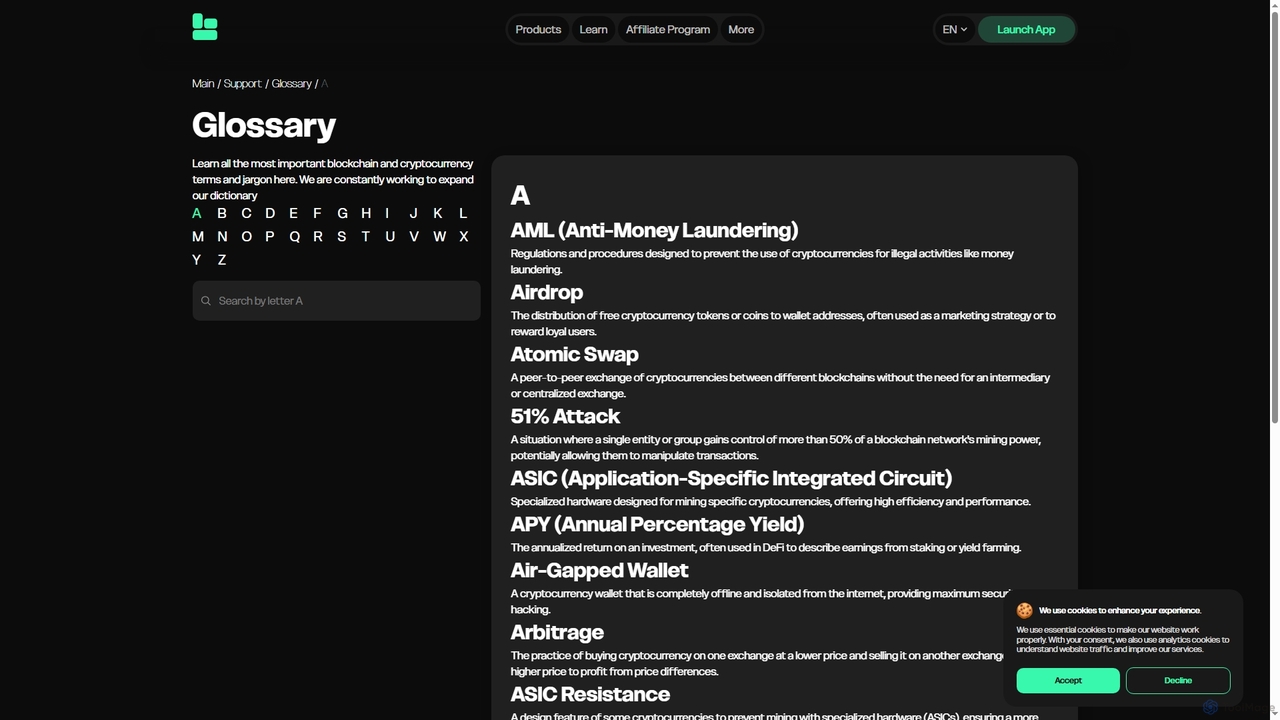Click the Atomic Swap term heading
Image resolution: width=1280 pixels, height=720 pixels.
coord(574,355)
